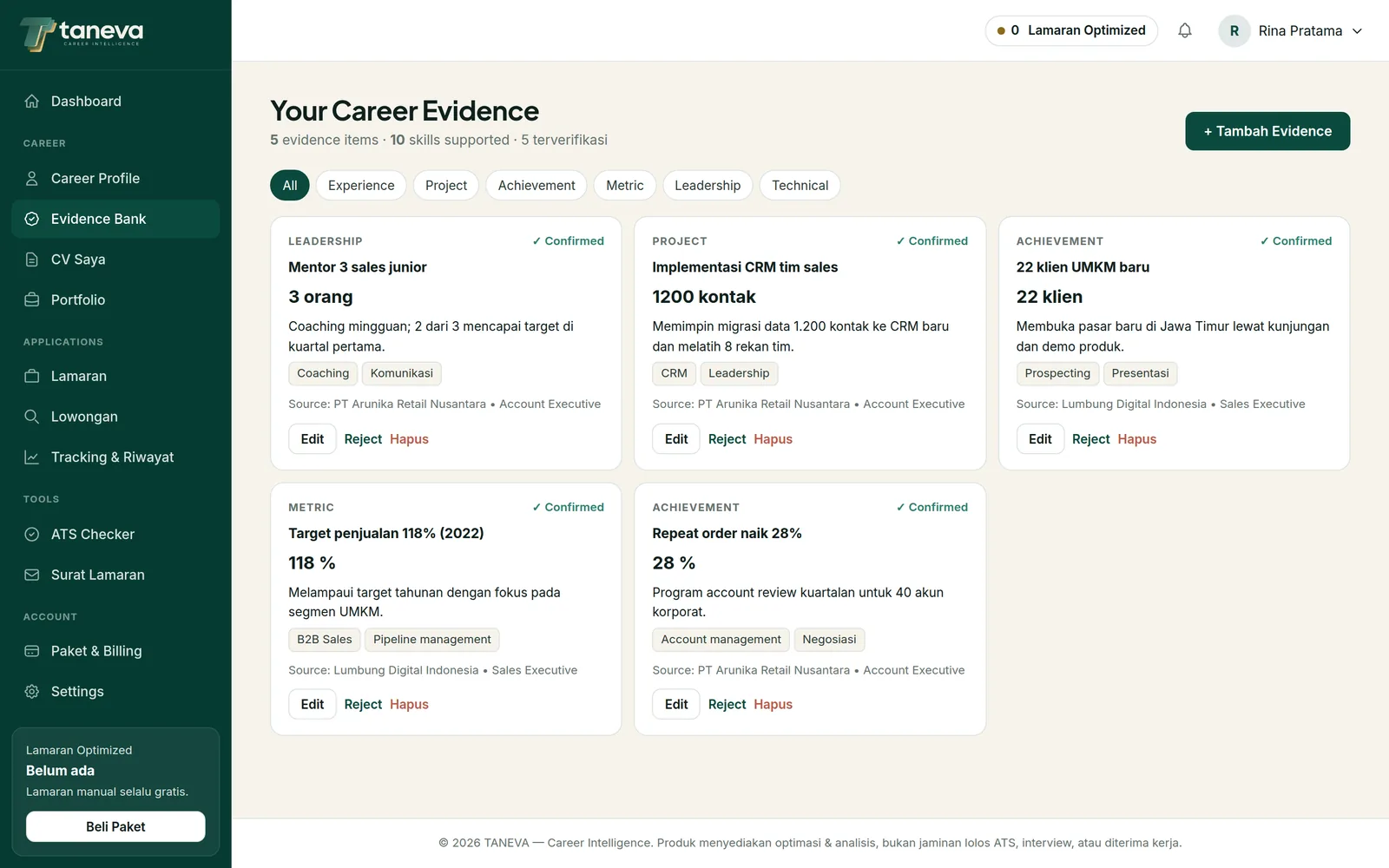The image size is (1389, 868).
Task: Click the Beli Paket button
Action: tap(115, 826)
